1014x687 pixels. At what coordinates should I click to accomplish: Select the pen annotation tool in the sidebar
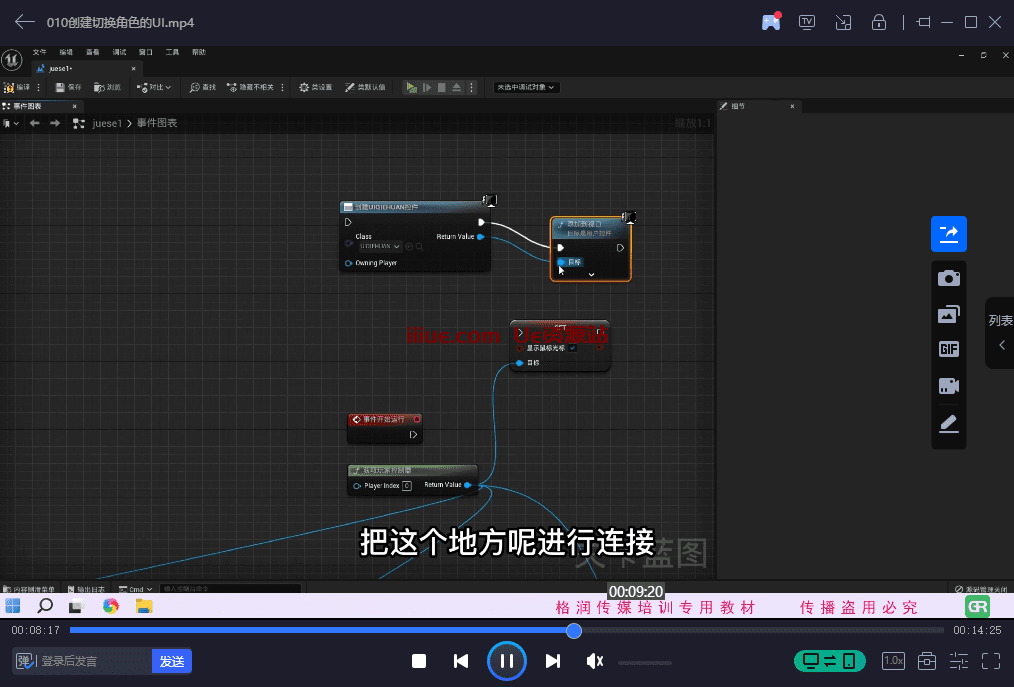pos(948,422)
